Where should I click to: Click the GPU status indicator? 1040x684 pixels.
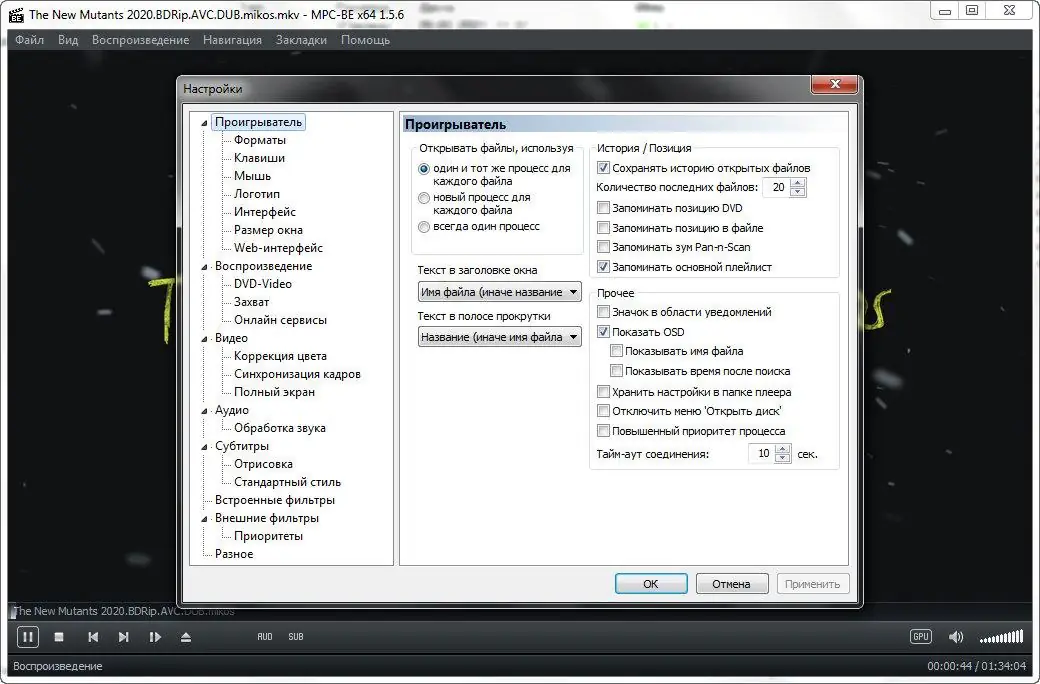(919, 636)
